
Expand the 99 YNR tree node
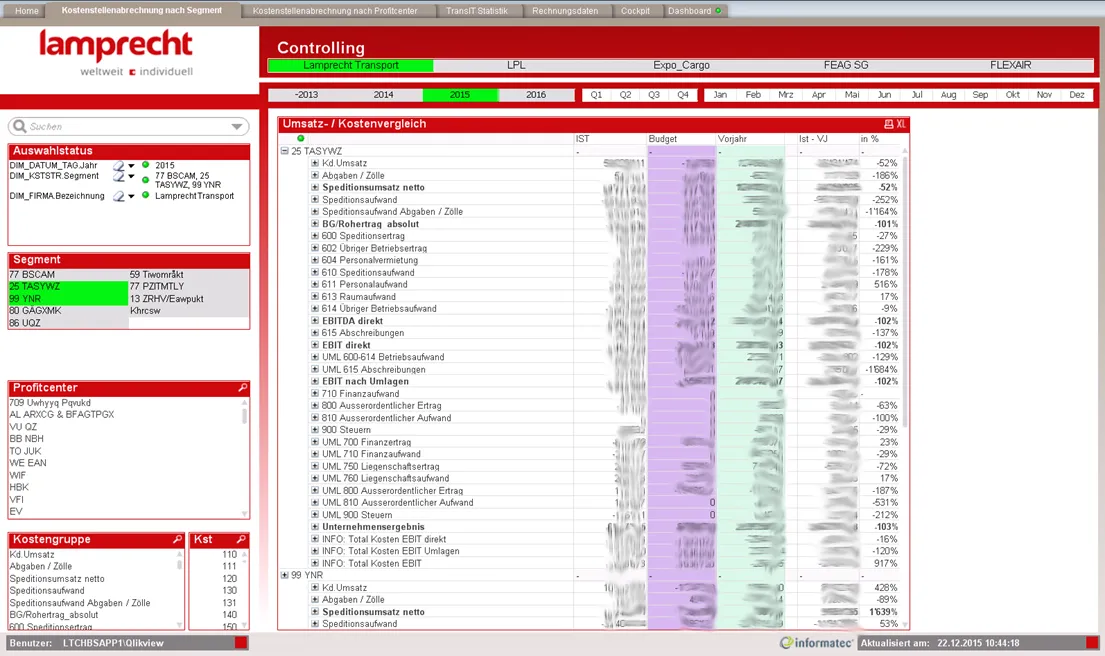click(285, 575)
